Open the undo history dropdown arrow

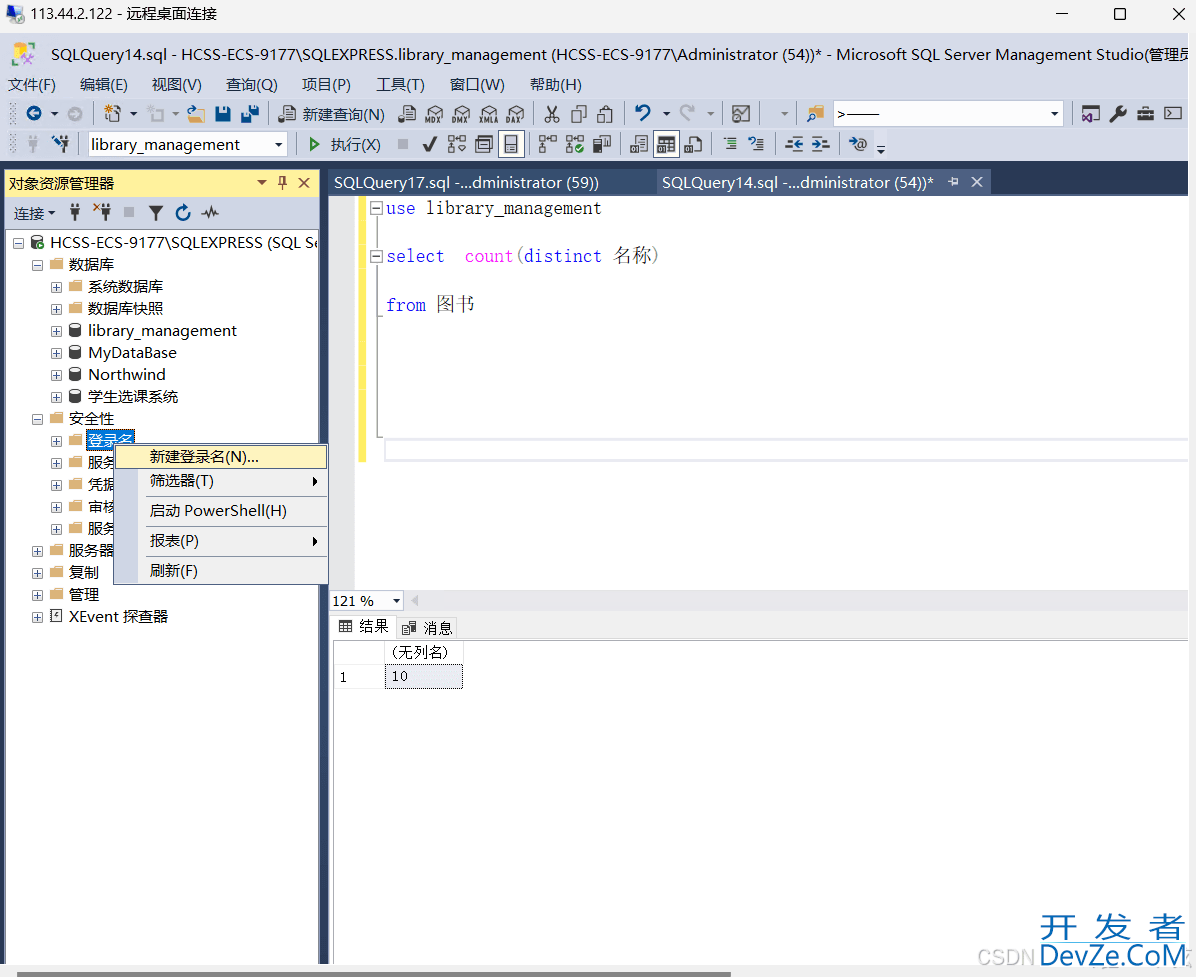pyautogui.click(x=666, y=114)
